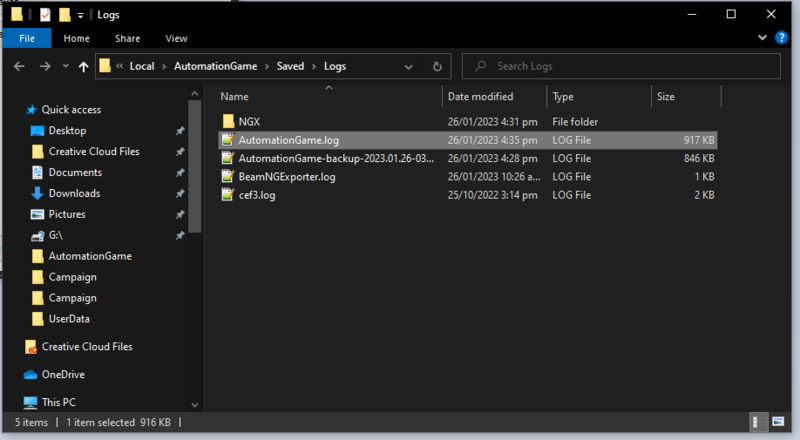The image size is (800, 440).
Task: Click the Explorer folder icon in title bar
Action: click(17, 14)
